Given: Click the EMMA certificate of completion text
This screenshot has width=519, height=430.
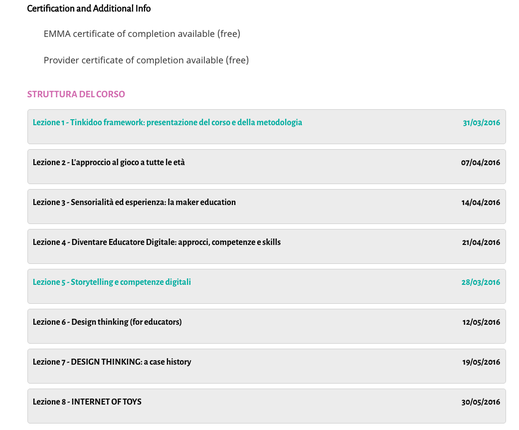Looking at the screenshot, I should (x=142, y=34).
